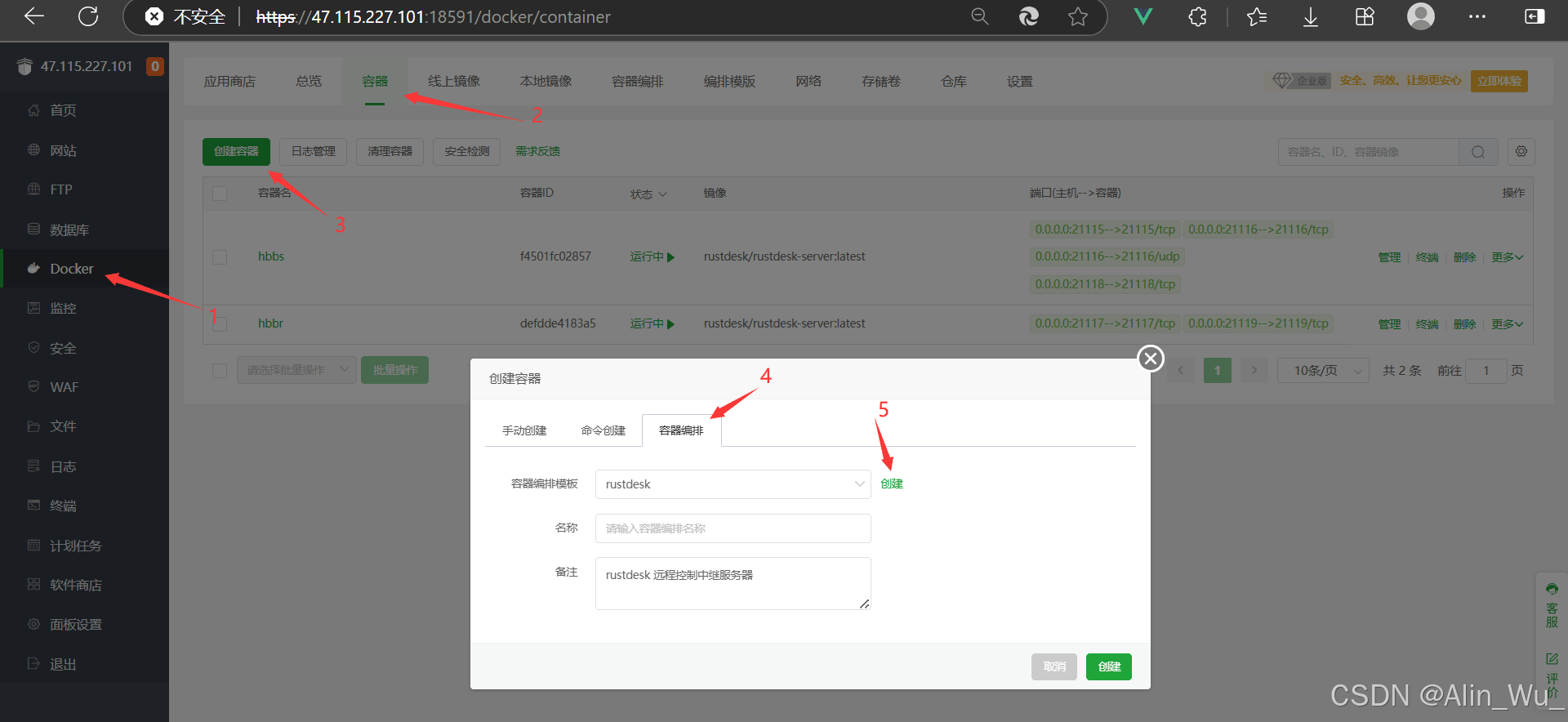Check the batch selection checkbox below the table
Screen dimensions: 1568x722
[x=220, y=371]
